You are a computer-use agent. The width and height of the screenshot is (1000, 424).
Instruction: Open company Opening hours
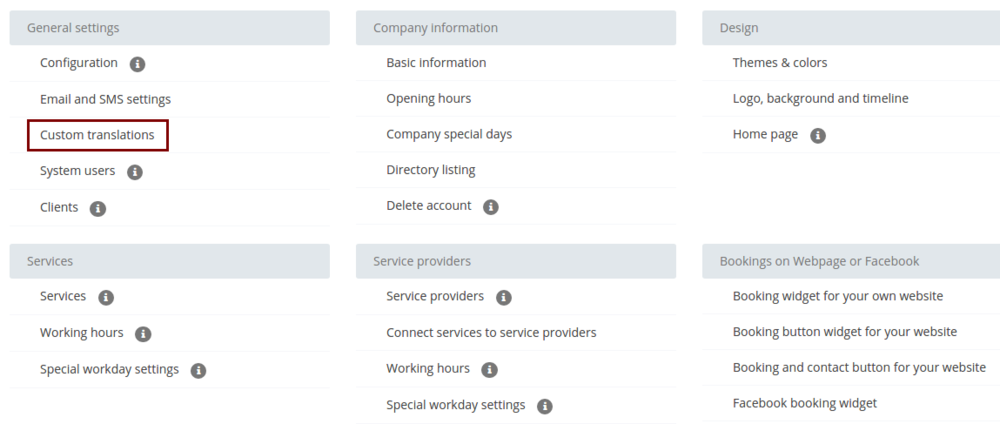pyautogui.click(x=428, y=99)
